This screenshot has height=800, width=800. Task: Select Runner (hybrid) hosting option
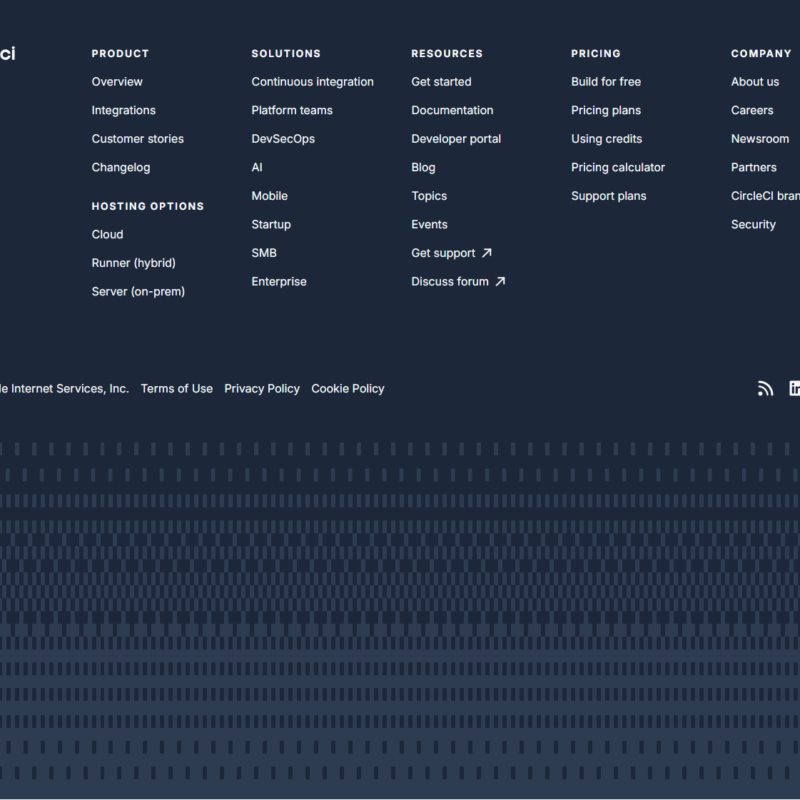point(133,263)
